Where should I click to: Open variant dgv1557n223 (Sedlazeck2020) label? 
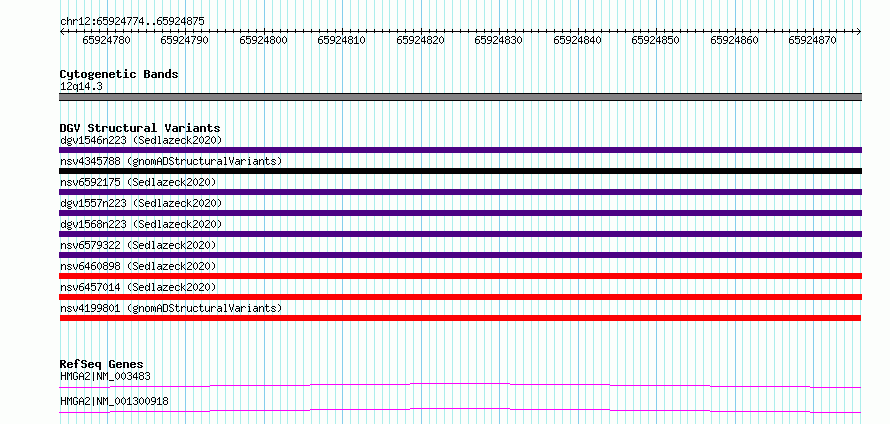[x=141, y=203]
